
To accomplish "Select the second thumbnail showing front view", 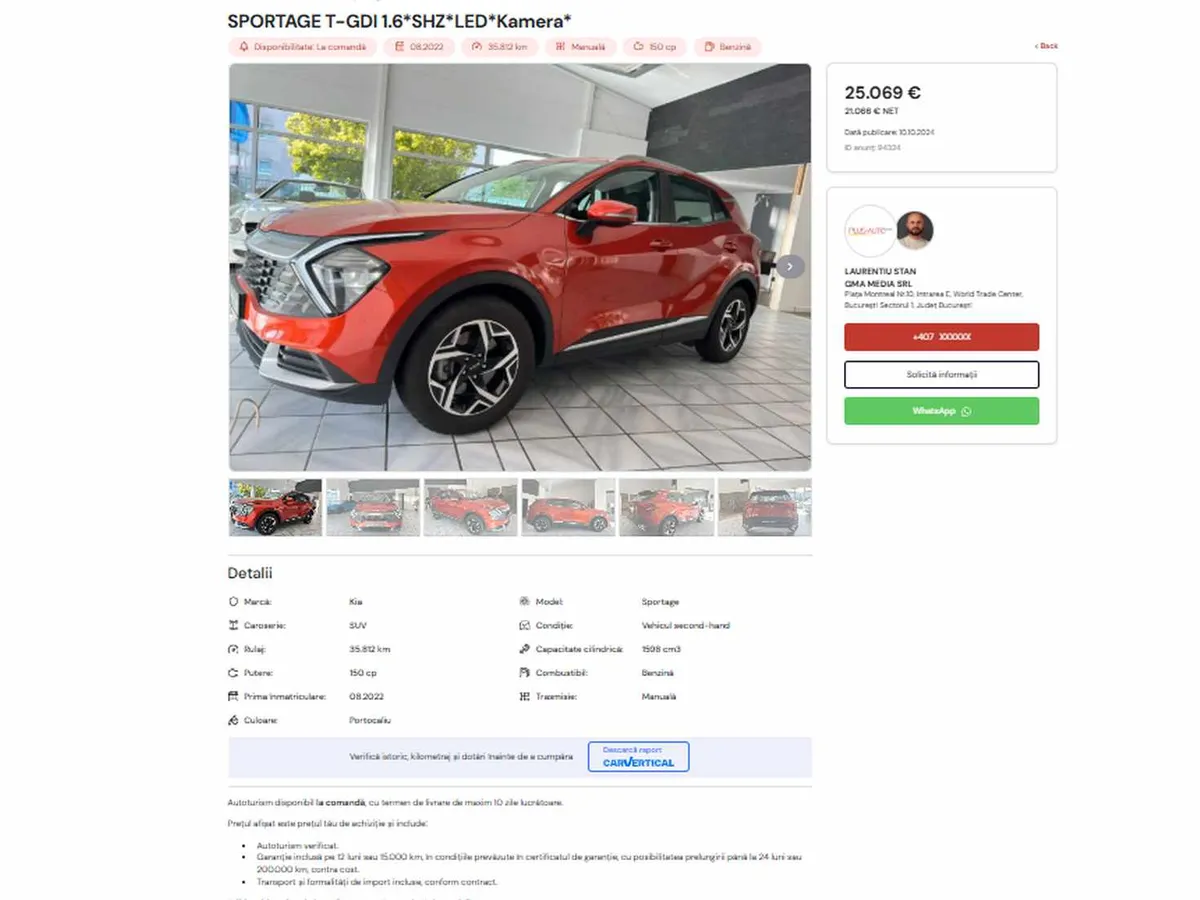I will (x=373, y=508).
